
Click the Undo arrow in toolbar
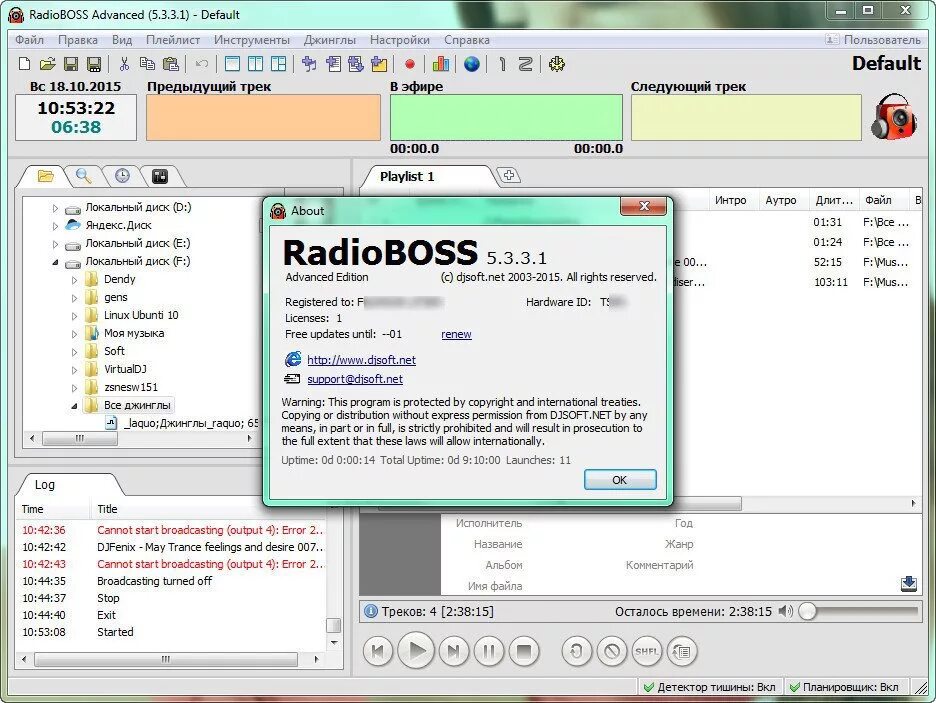pos(202,64)
